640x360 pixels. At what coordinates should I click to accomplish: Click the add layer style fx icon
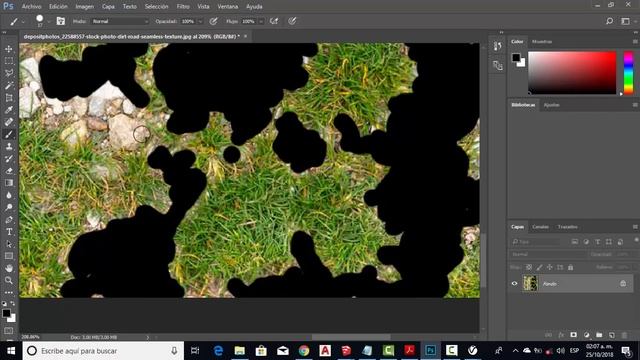tap(561, 335)
